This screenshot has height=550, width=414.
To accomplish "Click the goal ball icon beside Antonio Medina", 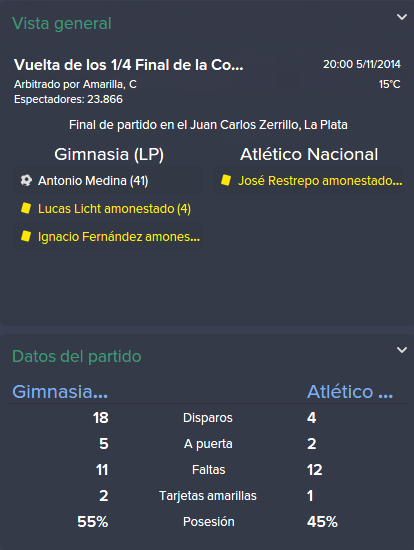I will tap(26, 180).
